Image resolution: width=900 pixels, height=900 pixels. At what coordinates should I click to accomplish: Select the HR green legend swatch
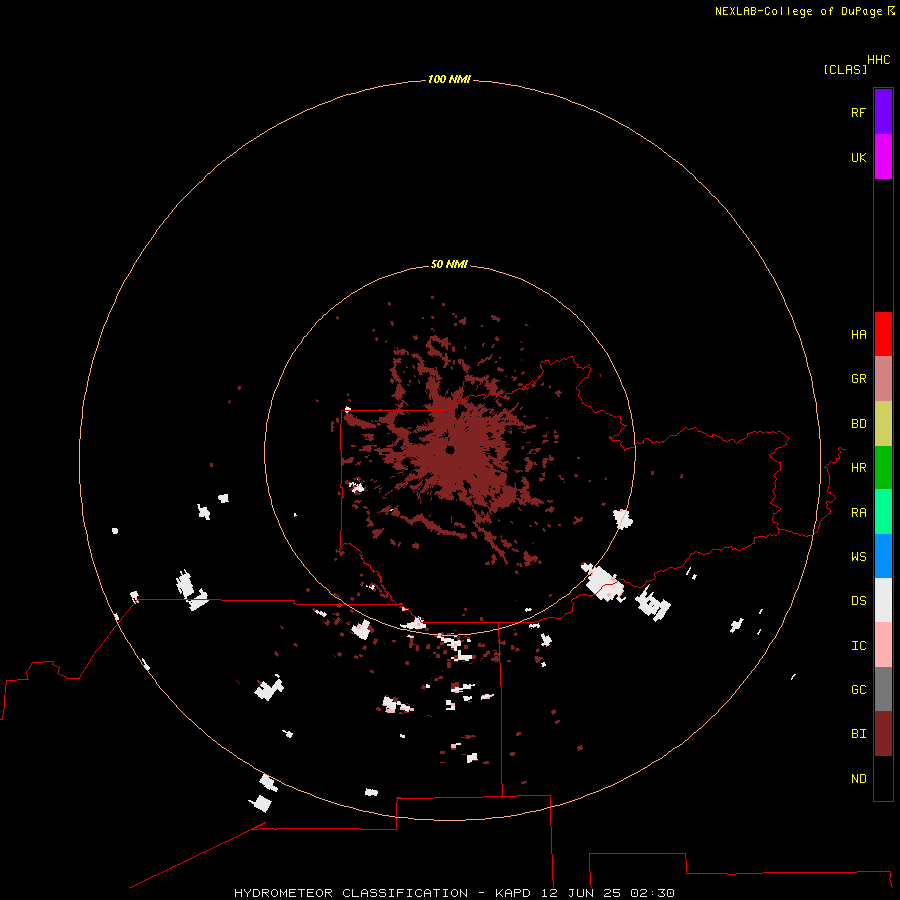tap(883, 468)
